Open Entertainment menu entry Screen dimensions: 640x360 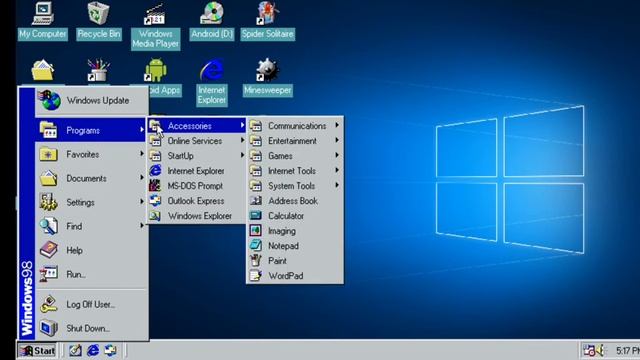pos(295,141)
